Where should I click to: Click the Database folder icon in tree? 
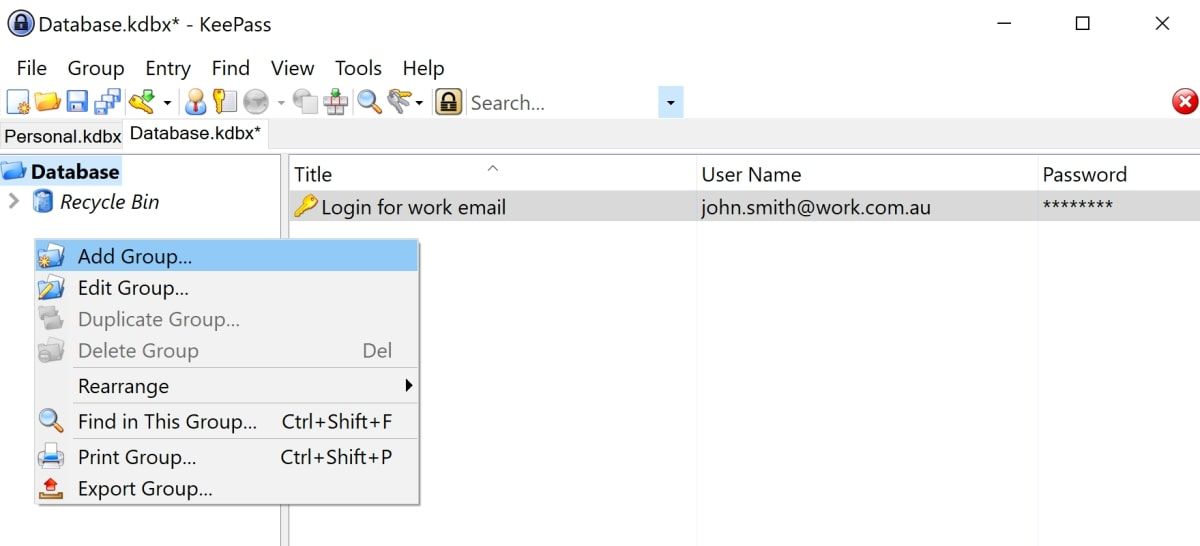(14, 172)
